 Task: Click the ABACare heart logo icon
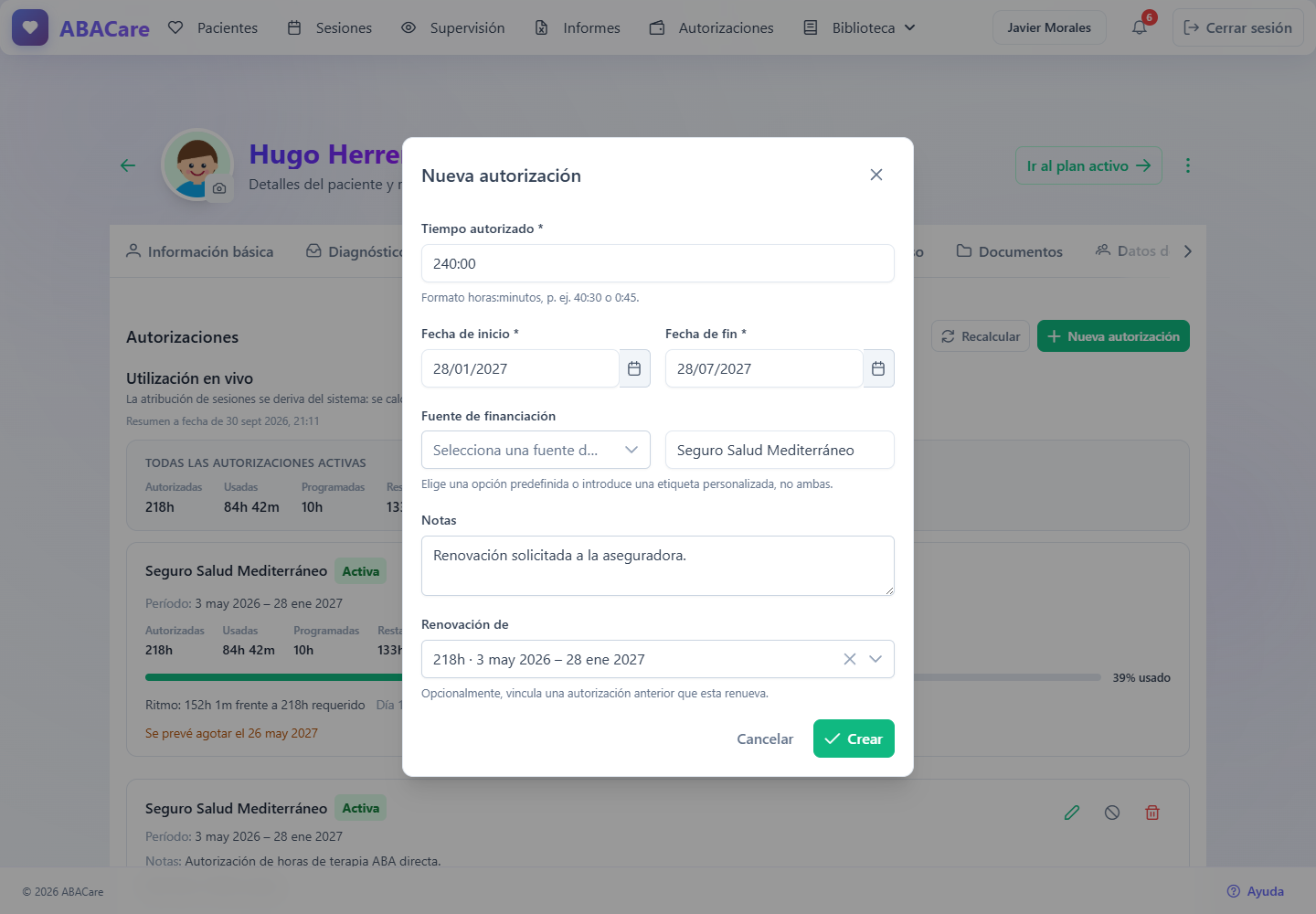pyautogui.click(x=30, y=27)
